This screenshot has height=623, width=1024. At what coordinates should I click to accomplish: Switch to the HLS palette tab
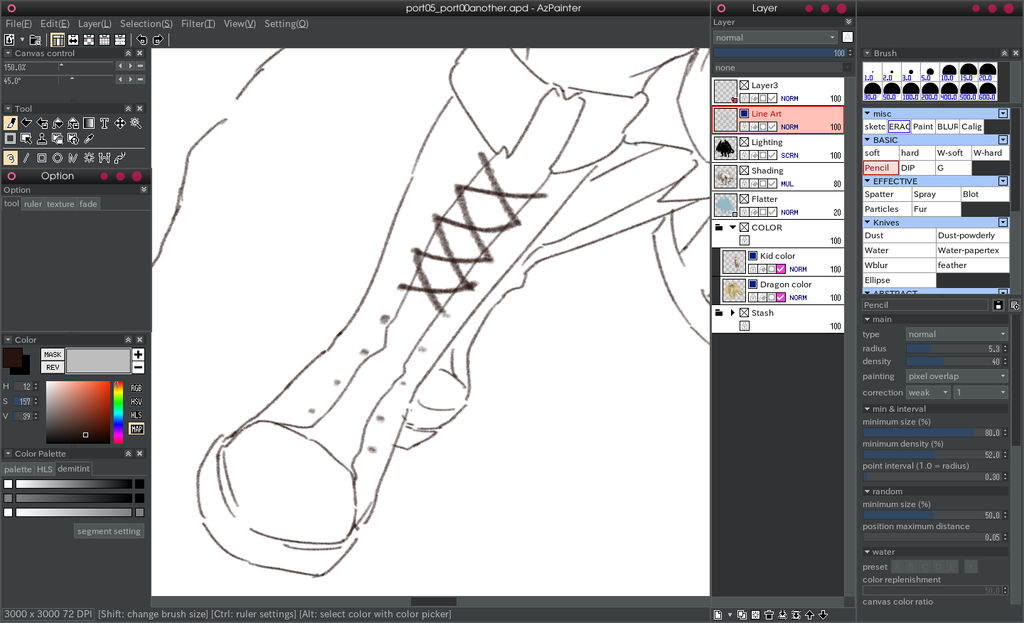44,469
